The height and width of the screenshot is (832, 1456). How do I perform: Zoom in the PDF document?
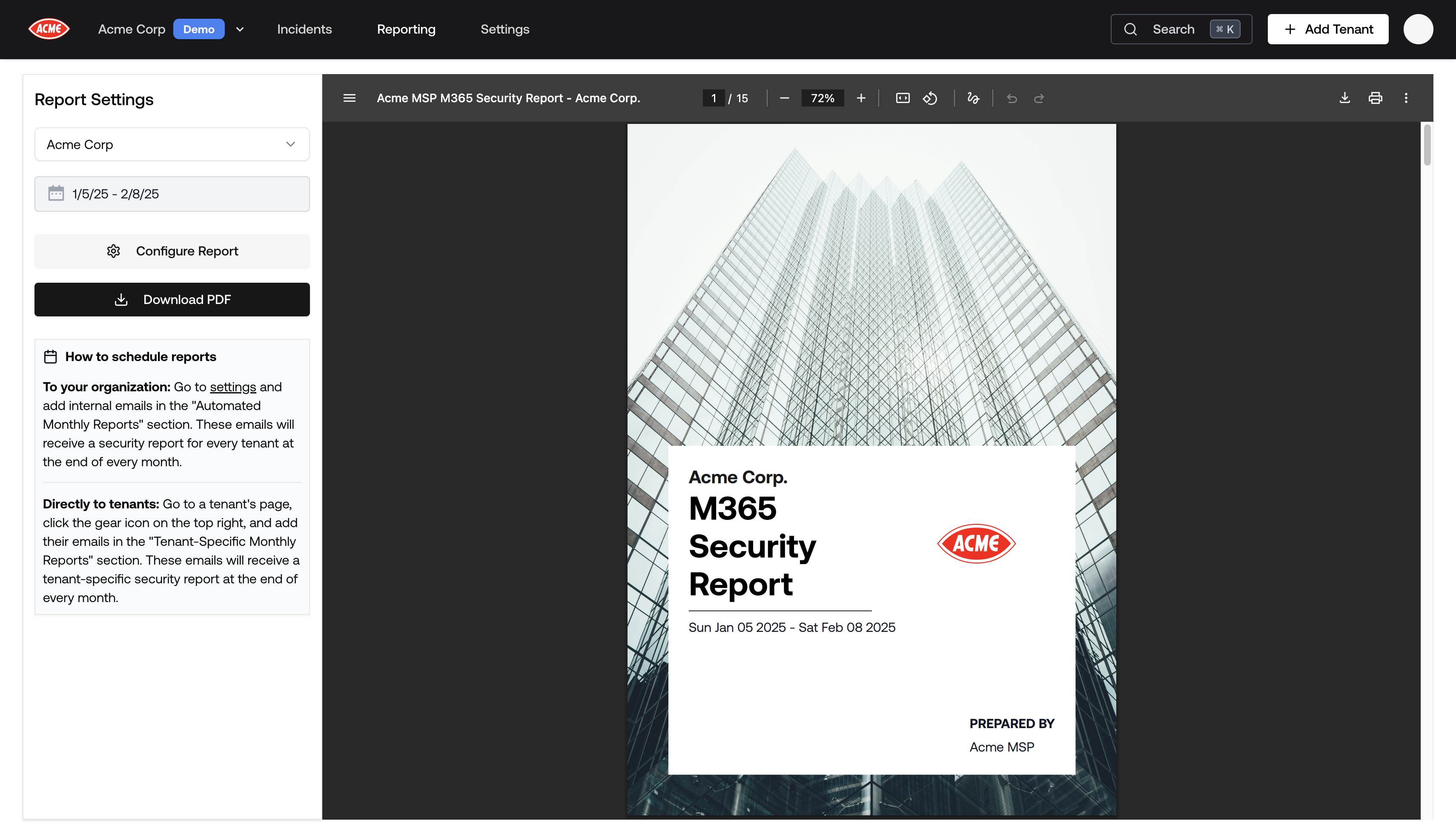(x=861, y=98)
